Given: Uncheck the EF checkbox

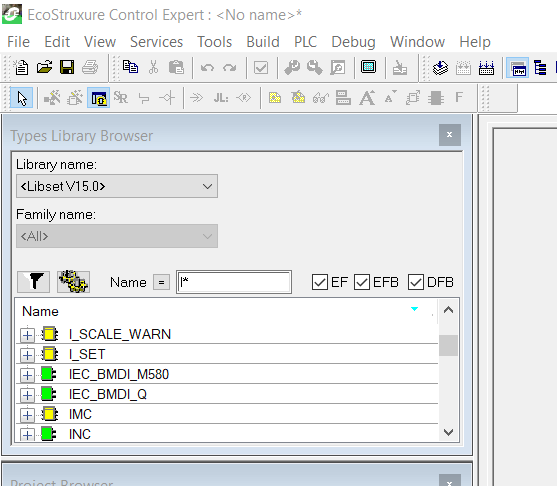Looking at the screenshot, I should click(319, 282).
